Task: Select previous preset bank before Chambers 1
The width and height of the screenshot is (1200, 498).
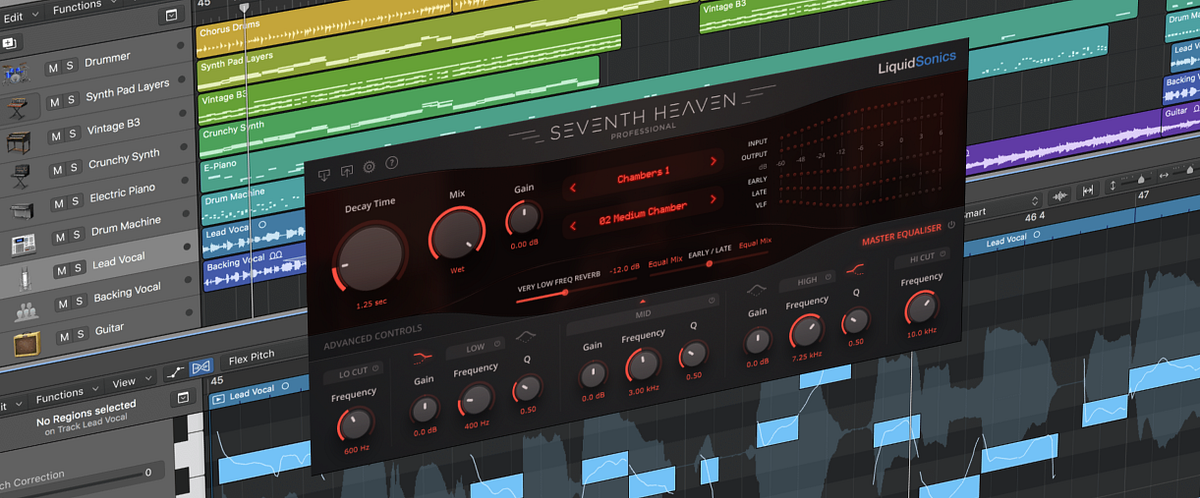Action: (572, 186)
